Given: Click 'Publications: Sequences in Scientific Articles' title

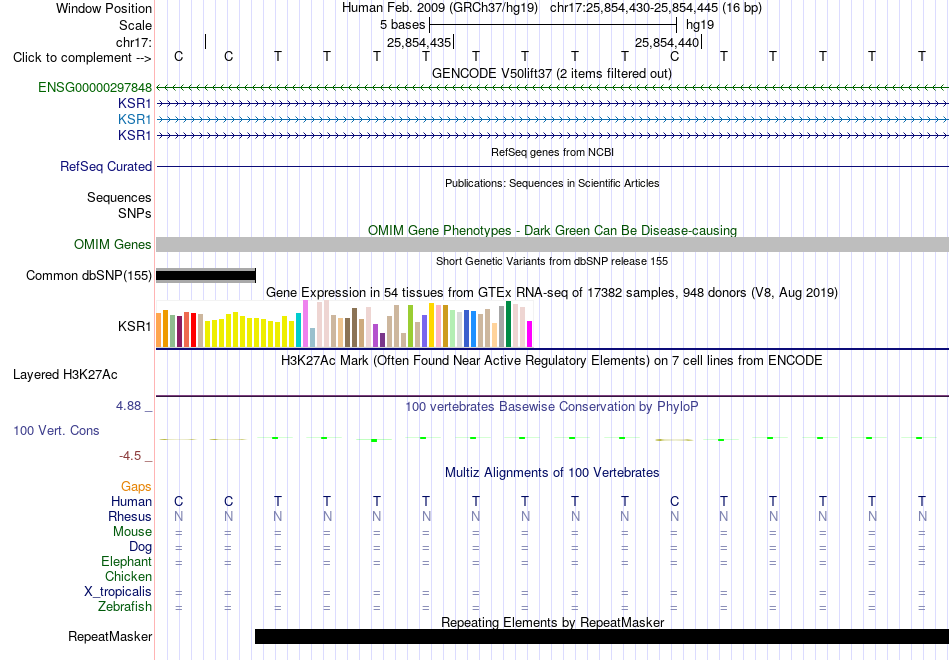Looking at the screenshot, I should coord(552,183).
